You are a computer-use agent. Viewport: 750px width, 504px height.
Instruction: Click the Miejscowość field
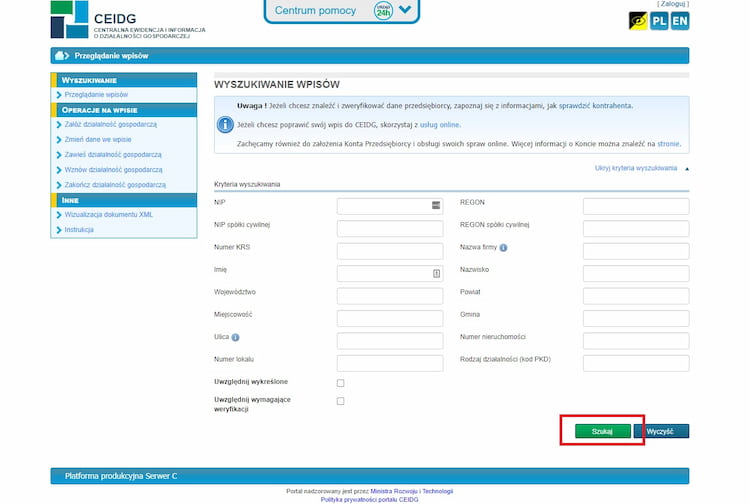click(389, 318)
